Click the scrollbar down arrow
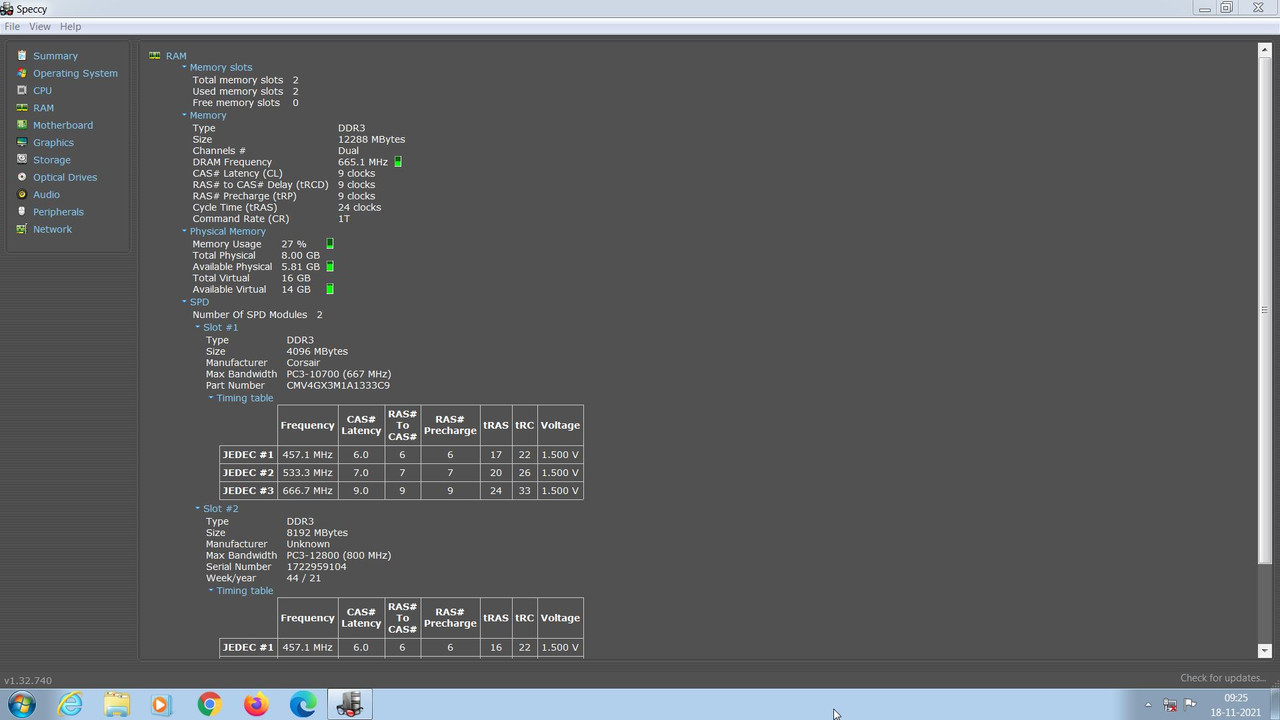Image resolution: width=1280 pixels, height=720 pixels. click(1264, 651)
